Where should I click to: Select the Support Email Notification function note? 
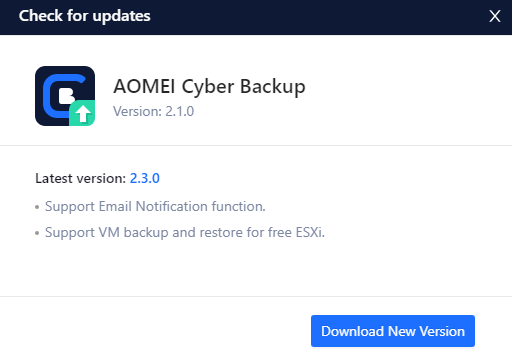coord(155,206)
